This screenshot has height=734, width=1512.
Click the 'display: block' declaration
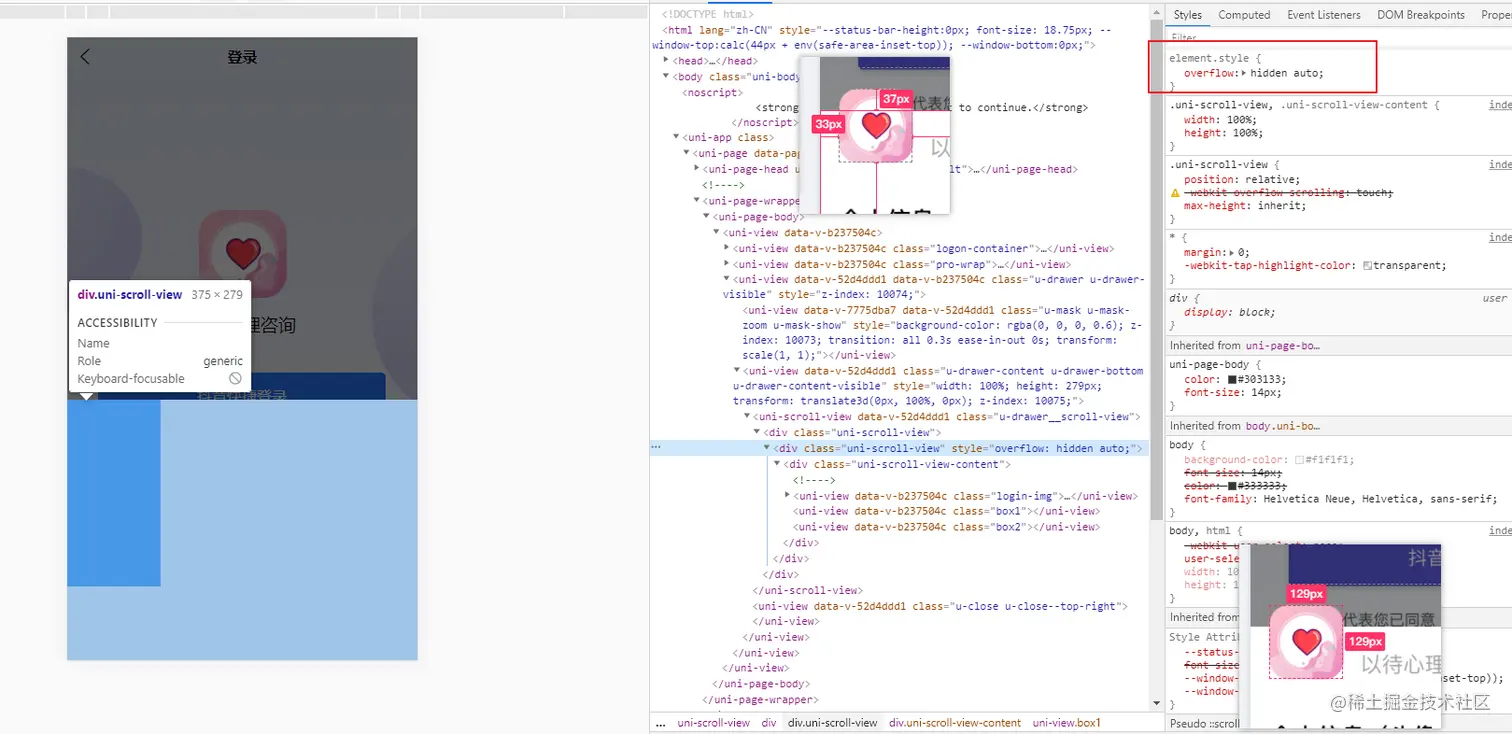(1229, 312)
